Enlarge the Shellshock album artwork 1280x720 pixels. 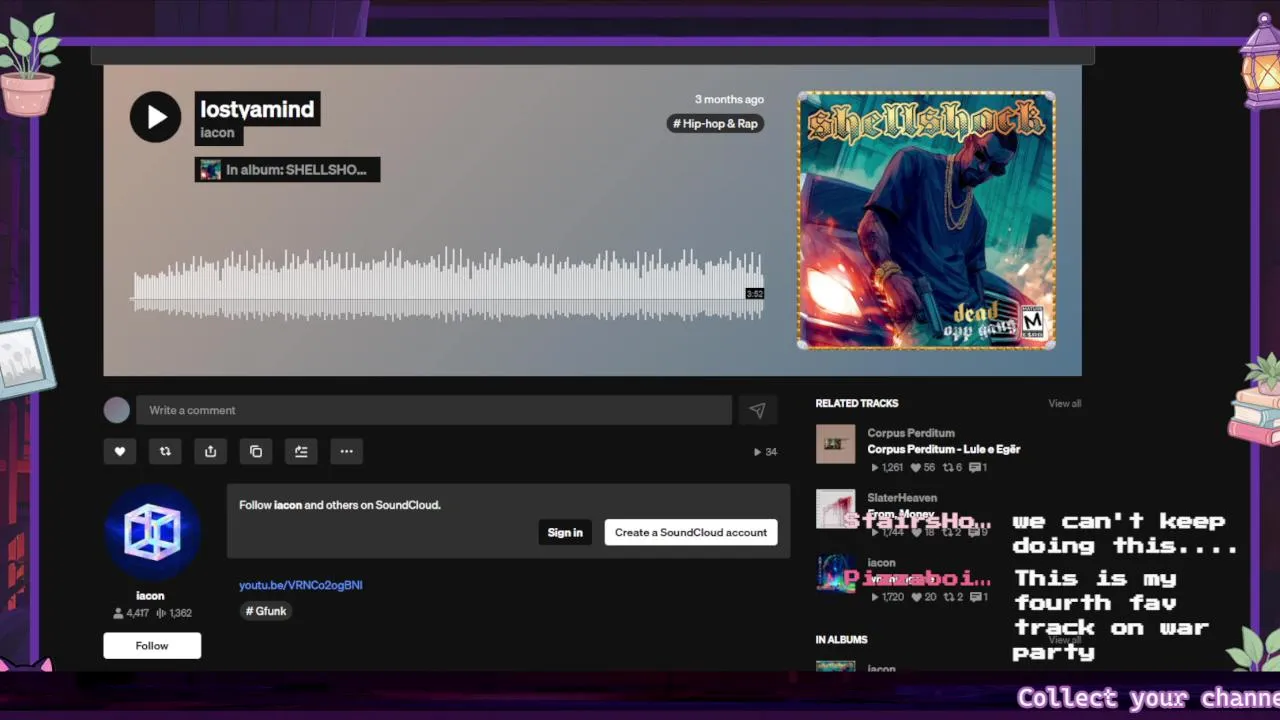tap(926, 220)
